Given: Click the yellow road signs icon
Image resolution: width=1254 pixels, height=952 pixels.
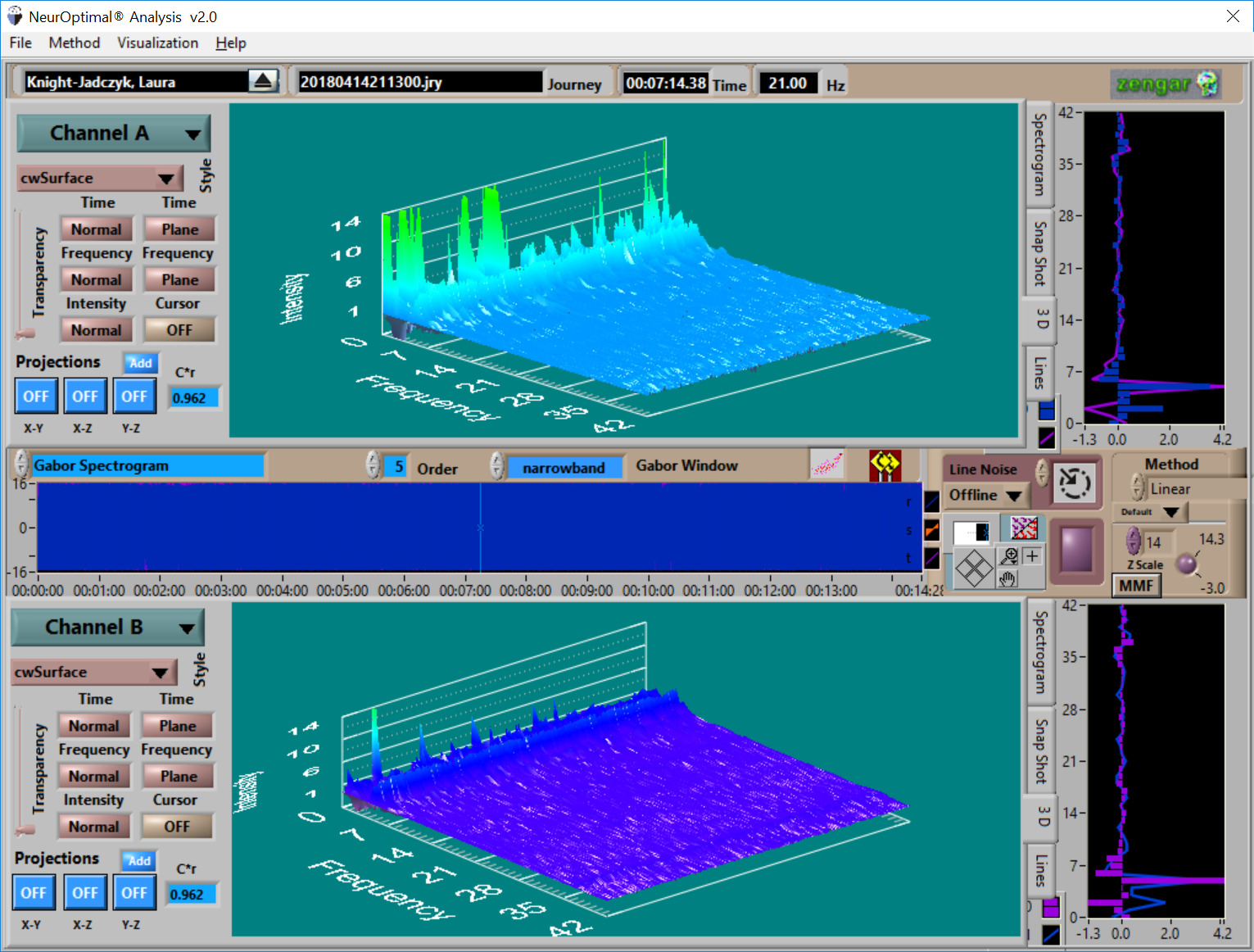Looking at the screenshot, I should 885,465.
